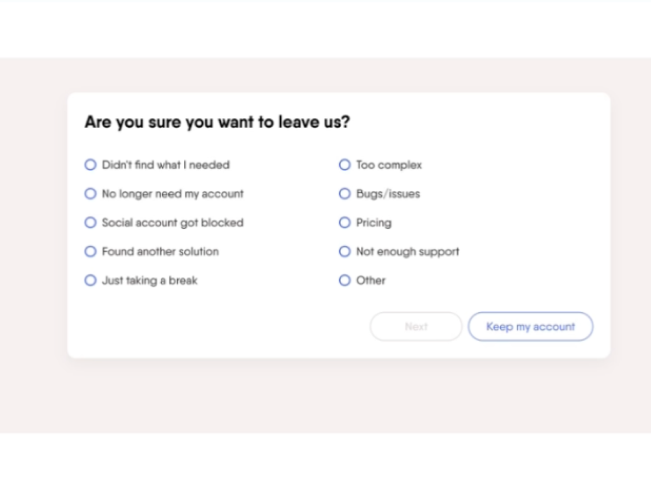The height and width of the screenshot is (483, 651).
Task: Click the "Not enough support" label text
Action: tap(407, 252)
